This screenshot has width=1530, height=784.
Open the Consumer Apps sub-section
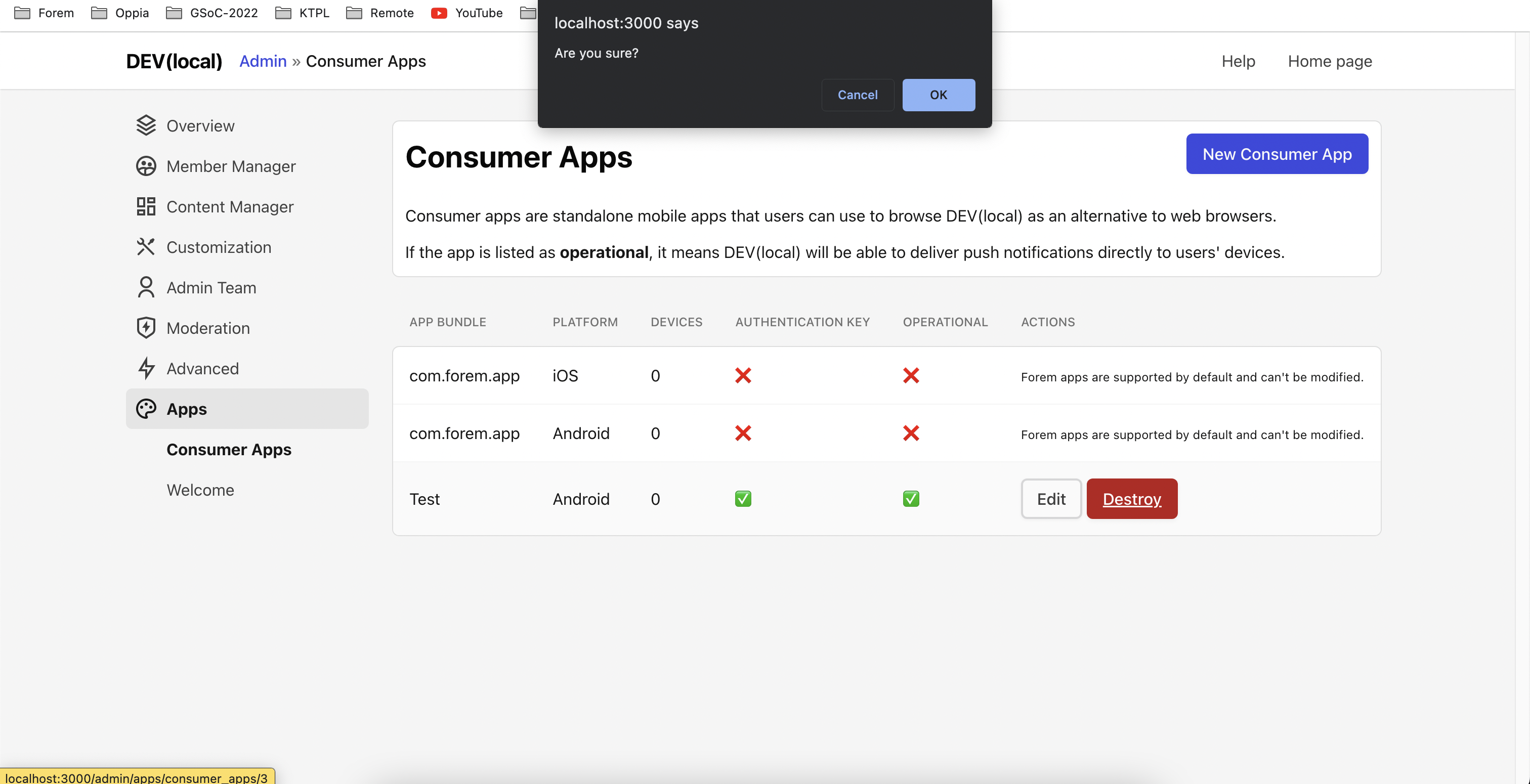click(x=229, y=450)
